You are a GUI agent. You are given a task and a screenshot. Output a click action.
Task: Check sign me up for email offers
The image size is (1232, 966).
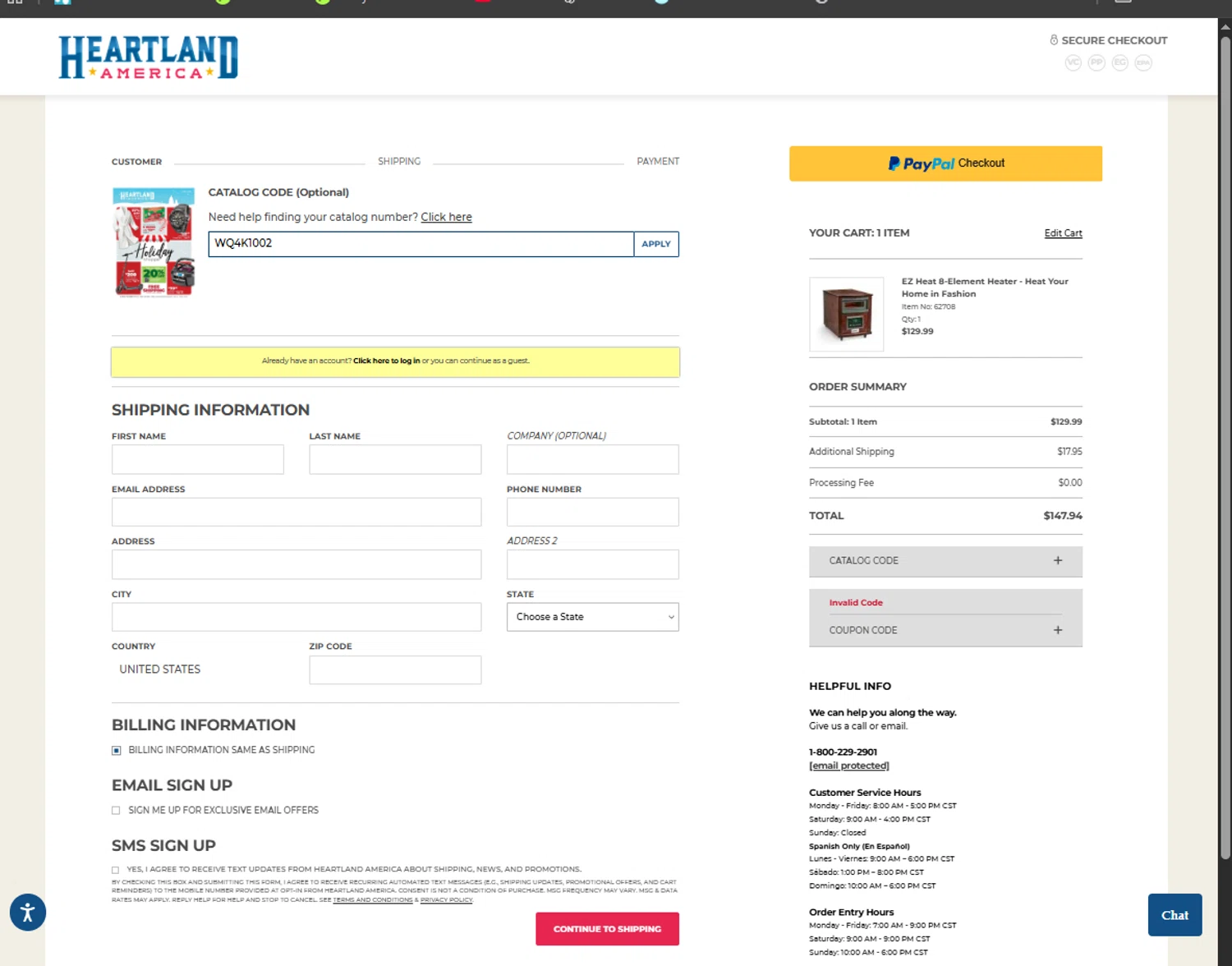[x=116, y=810]
